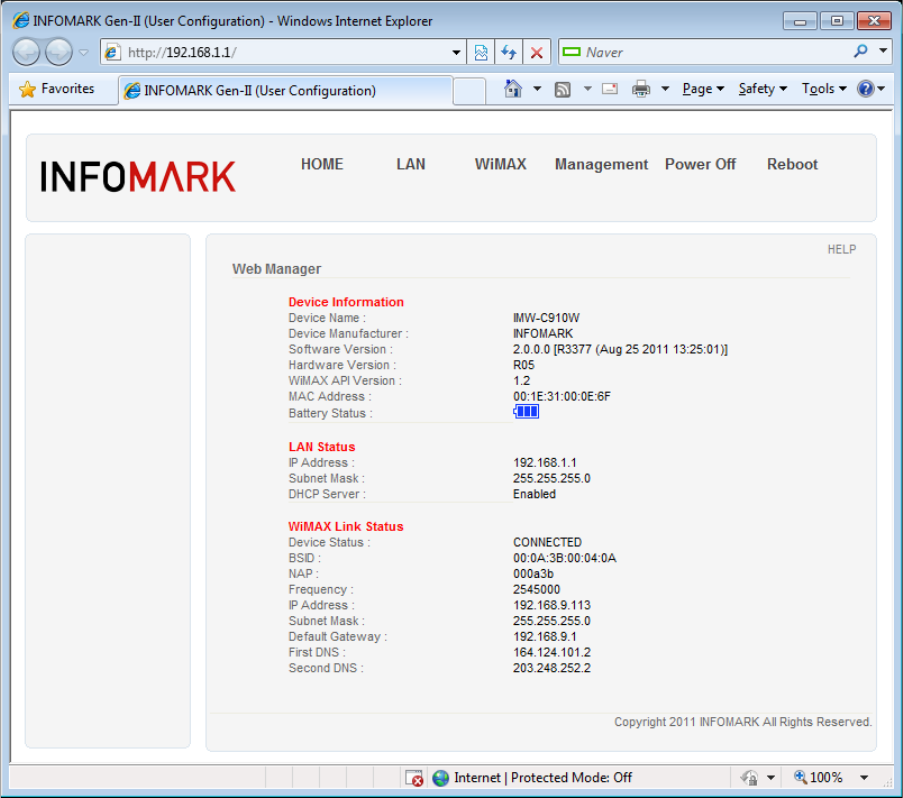Click the Web Manager heading text

[276, 269]
